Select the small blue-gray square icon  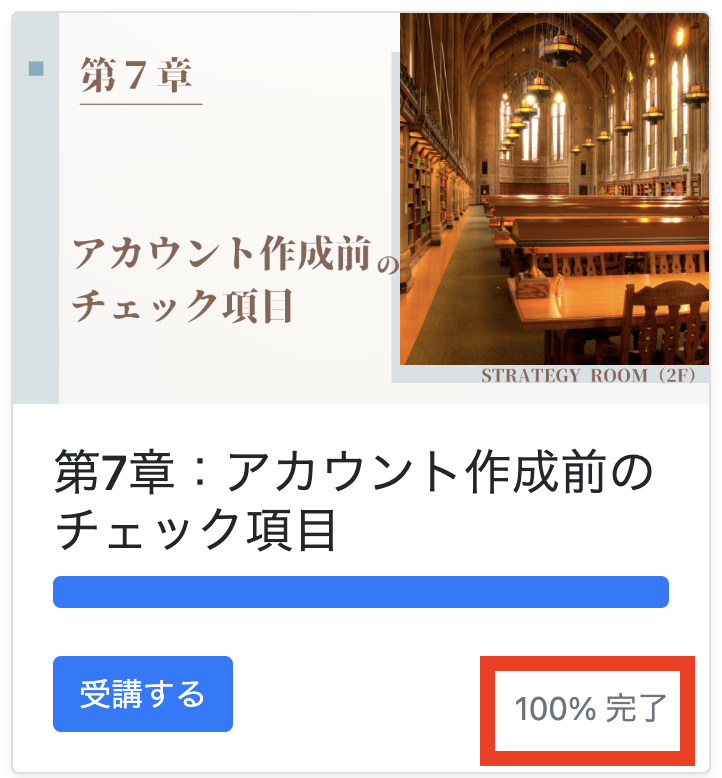[x=37, y=68]
